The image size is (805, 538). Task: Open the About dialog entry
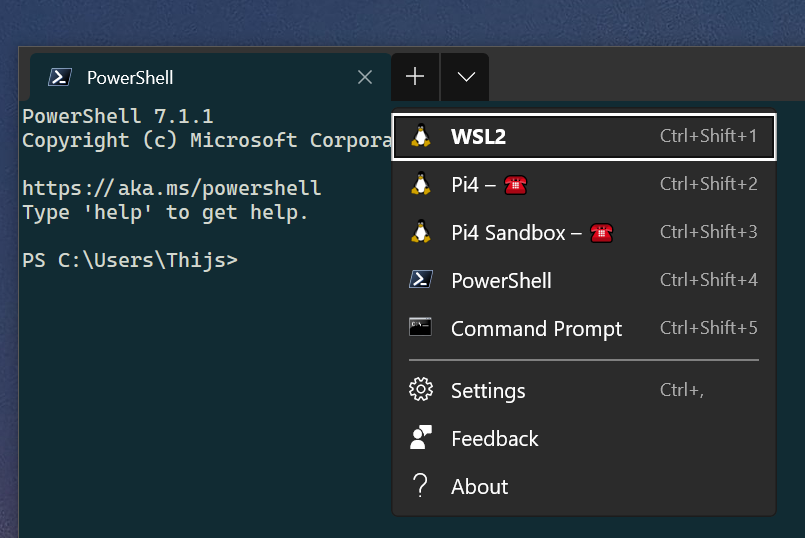(584, 486)
